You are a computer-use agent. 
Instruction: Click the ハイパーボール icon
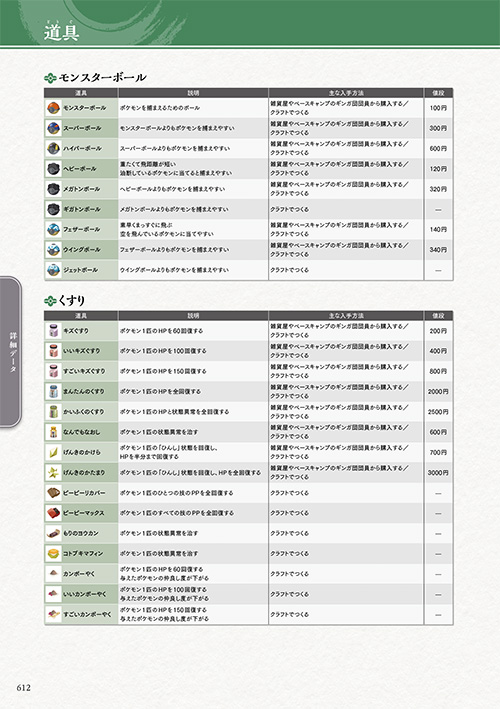click(x=53, y=148)
